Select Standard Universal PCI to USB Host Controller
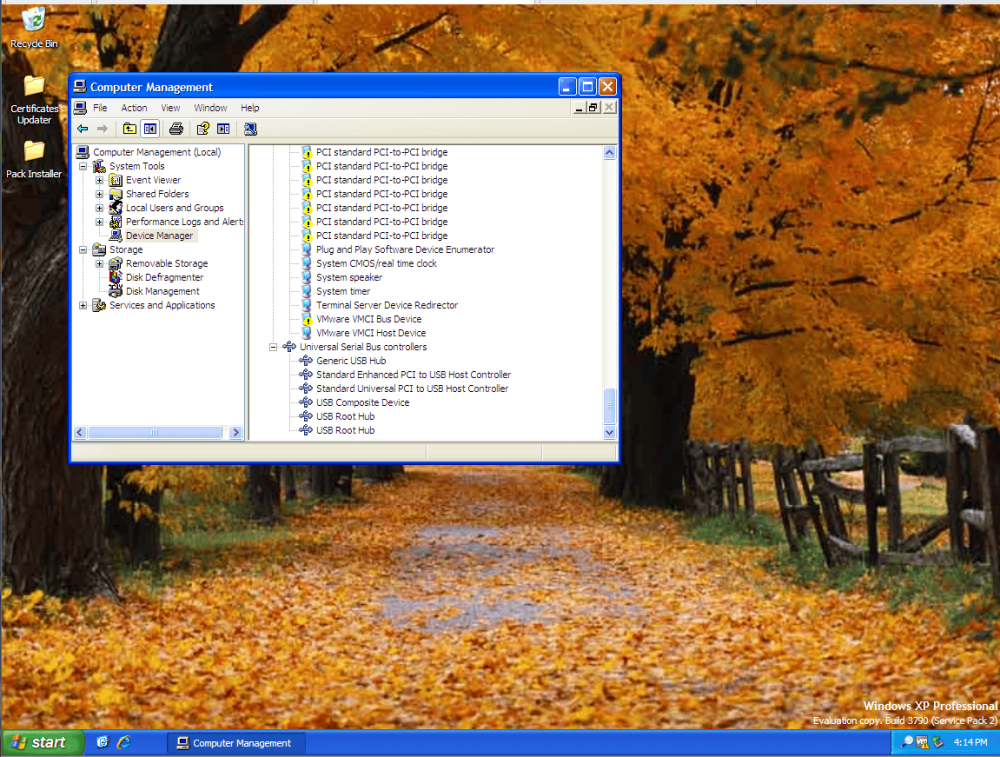The image size is (1000, 757). (412, 388)
